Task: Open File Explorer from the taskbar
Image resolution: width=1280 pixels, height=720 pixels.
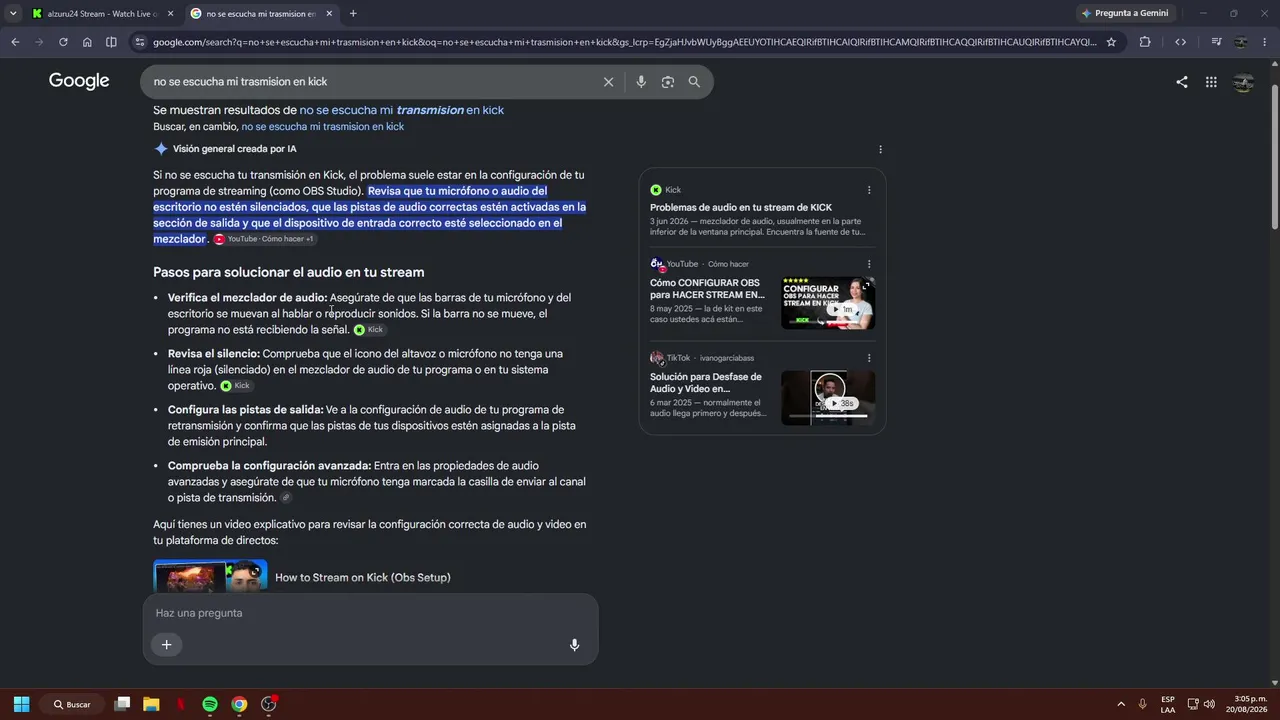Action: (151, 704)
